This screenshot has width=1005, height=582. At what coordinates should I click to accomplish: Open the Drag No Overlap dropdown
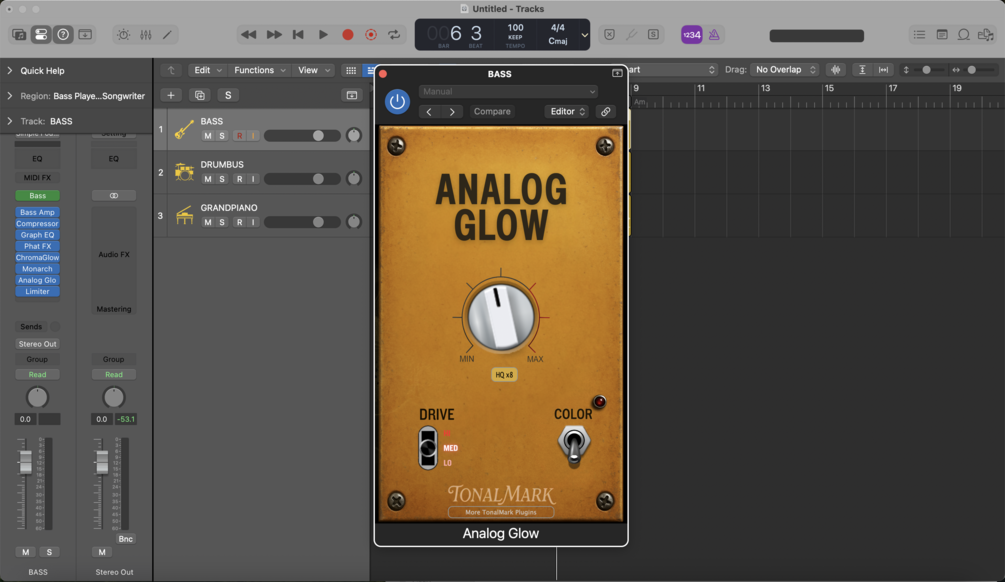tap(785, 69)
